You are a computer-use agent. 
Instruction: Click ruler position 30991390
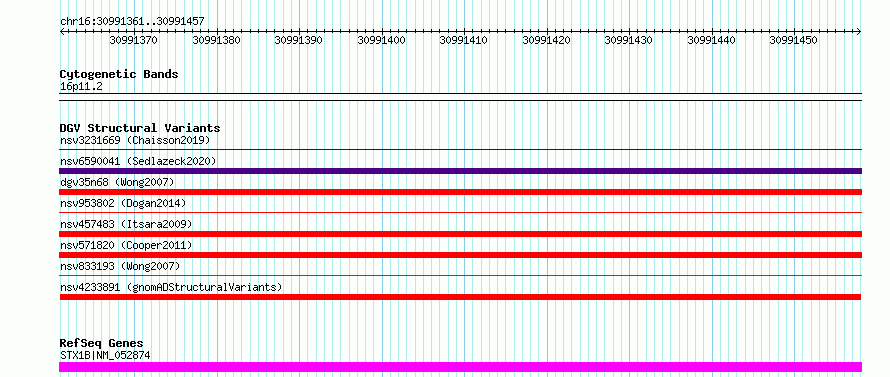pyautogui.click(x=299, y=40)
